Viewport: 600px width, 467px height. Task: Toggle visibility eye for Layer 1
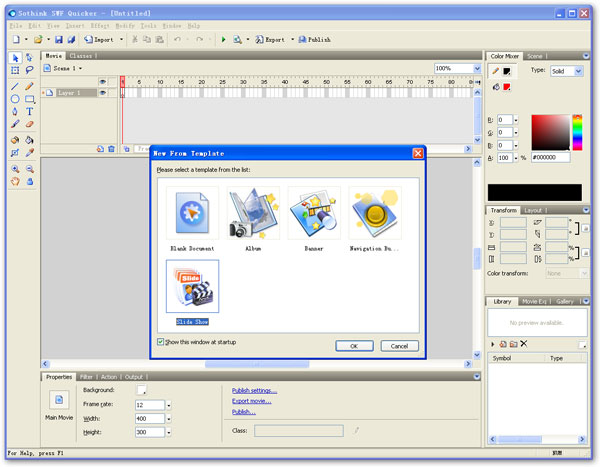[103, 93]
